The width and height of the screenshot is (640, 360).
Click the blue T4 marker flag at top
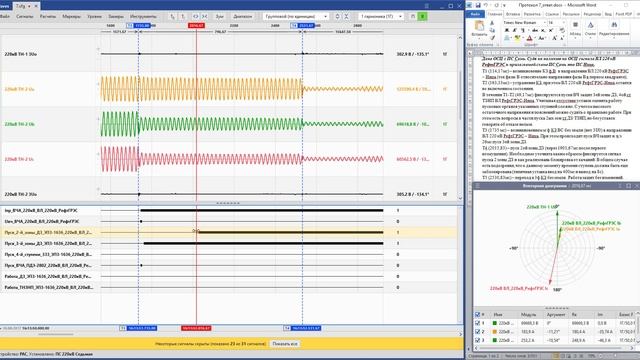[302, 25]
